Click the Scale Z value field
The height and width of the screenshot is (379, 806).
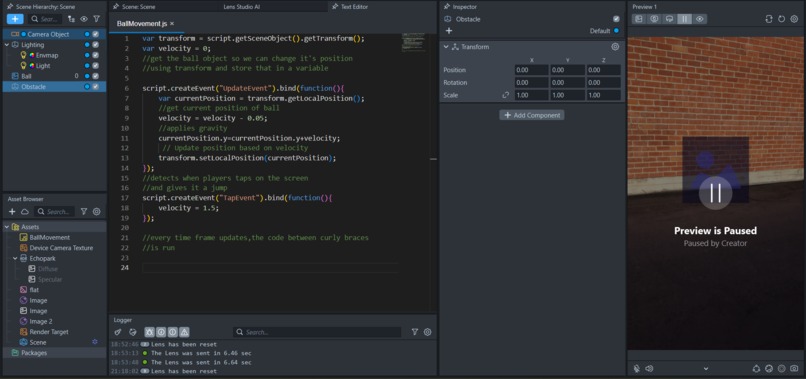click(x=603, y=95)
